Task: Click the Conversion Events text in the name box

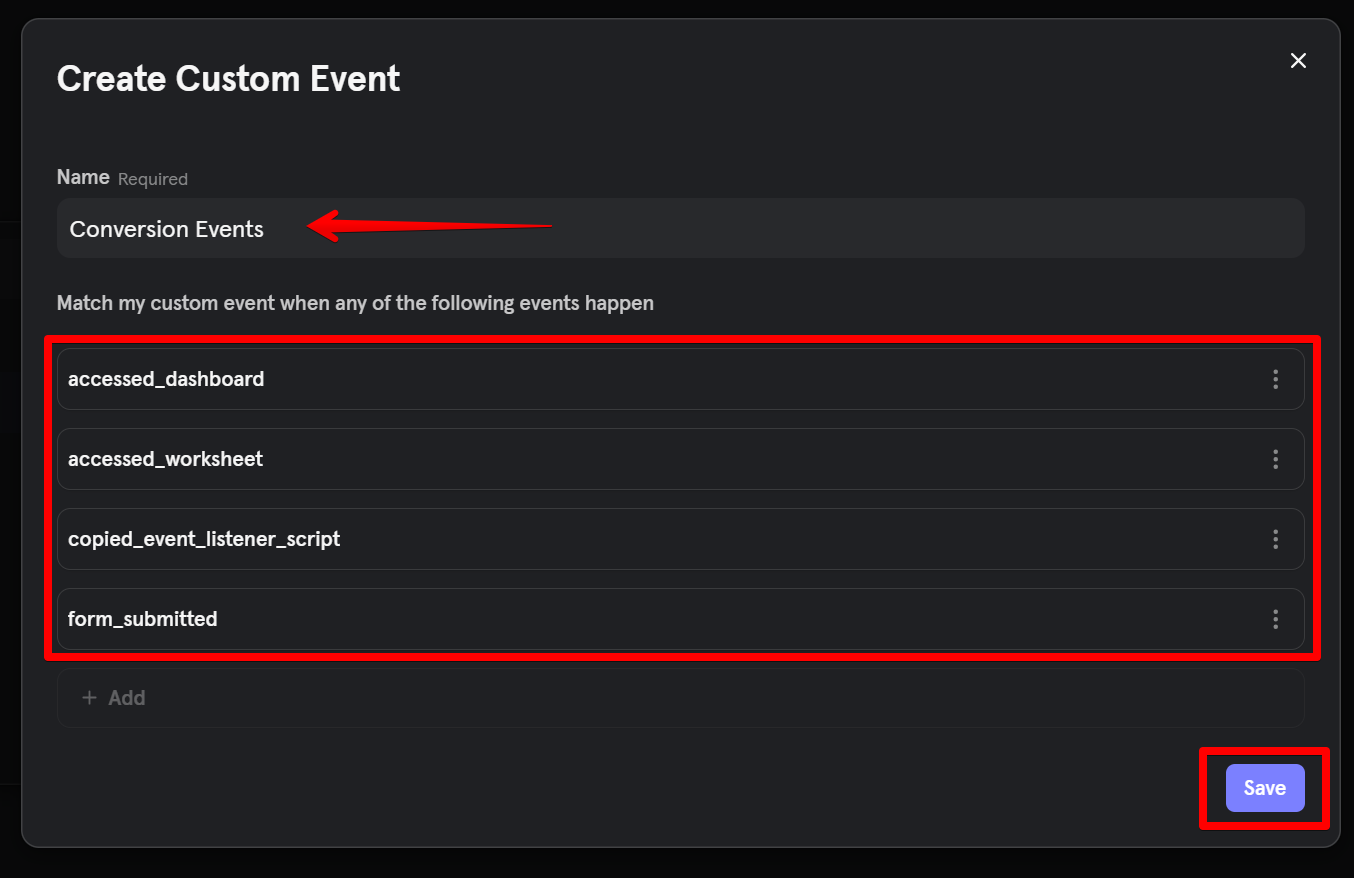Action: 166,228
